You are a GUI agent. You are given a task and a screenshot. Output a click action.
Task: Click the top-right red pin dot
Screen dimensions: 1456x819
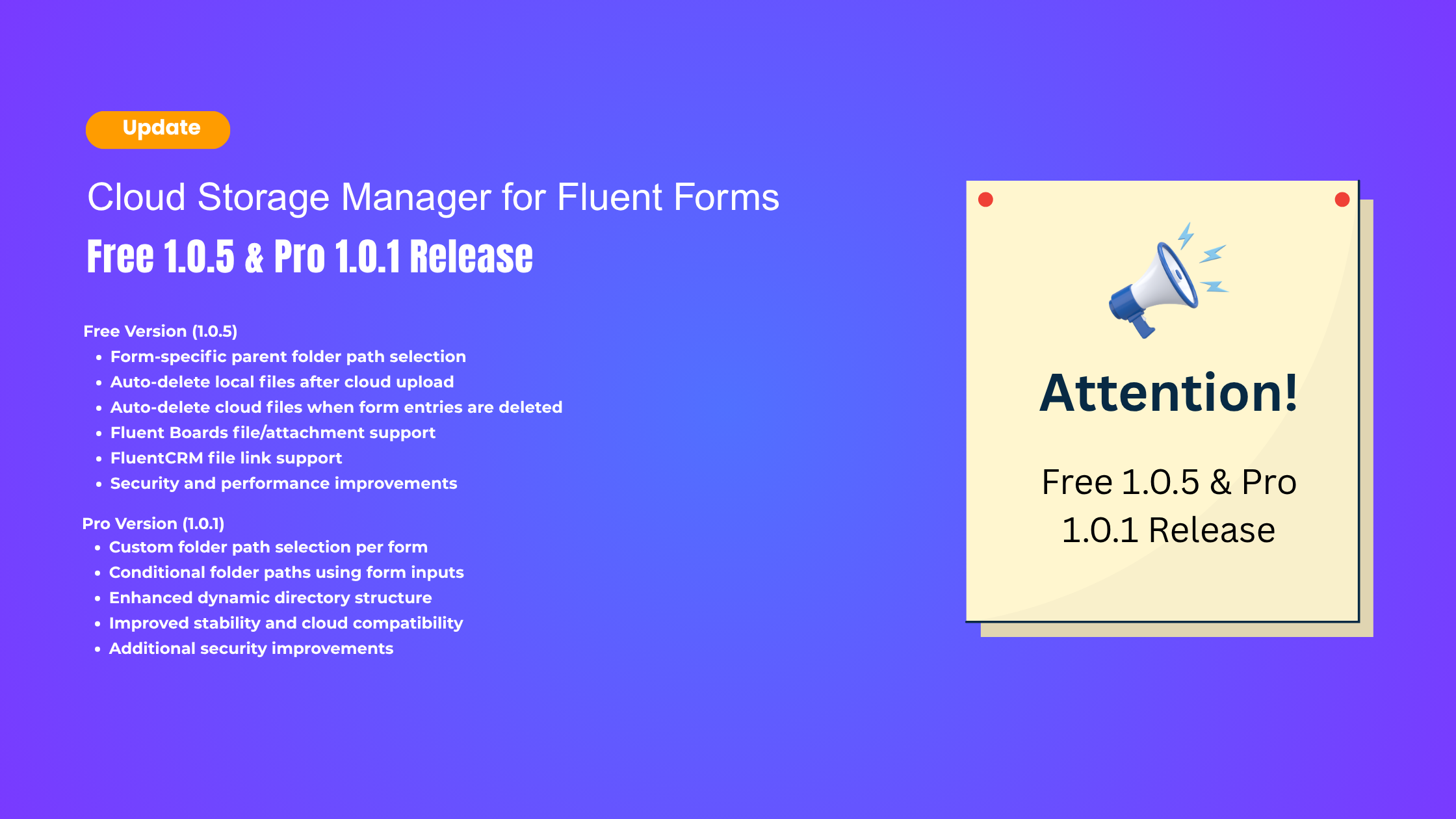(1342, 200)
